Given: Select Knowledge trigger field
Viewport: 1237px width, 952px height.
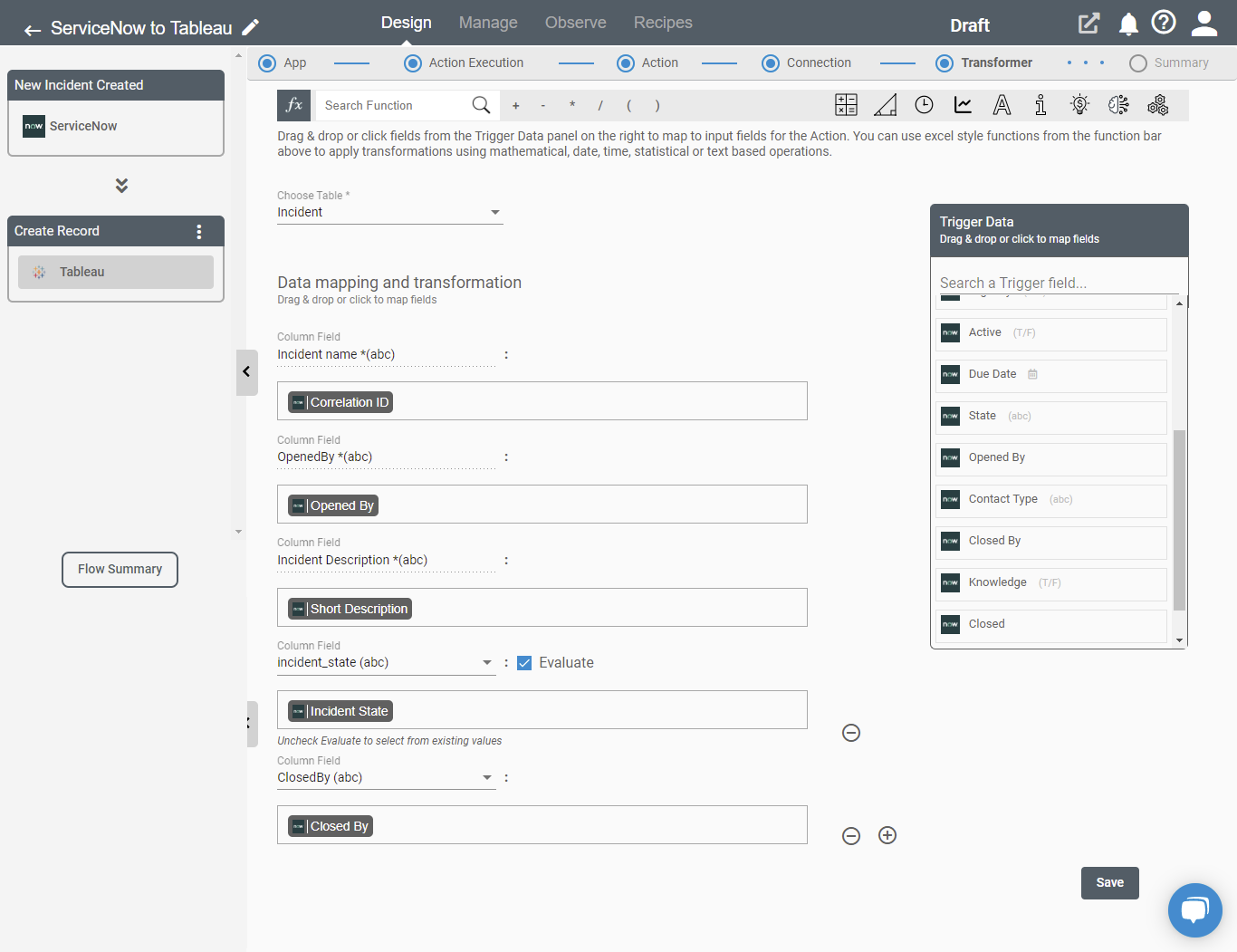Looking at the screenshot, I should click(x=1051, y=583).
